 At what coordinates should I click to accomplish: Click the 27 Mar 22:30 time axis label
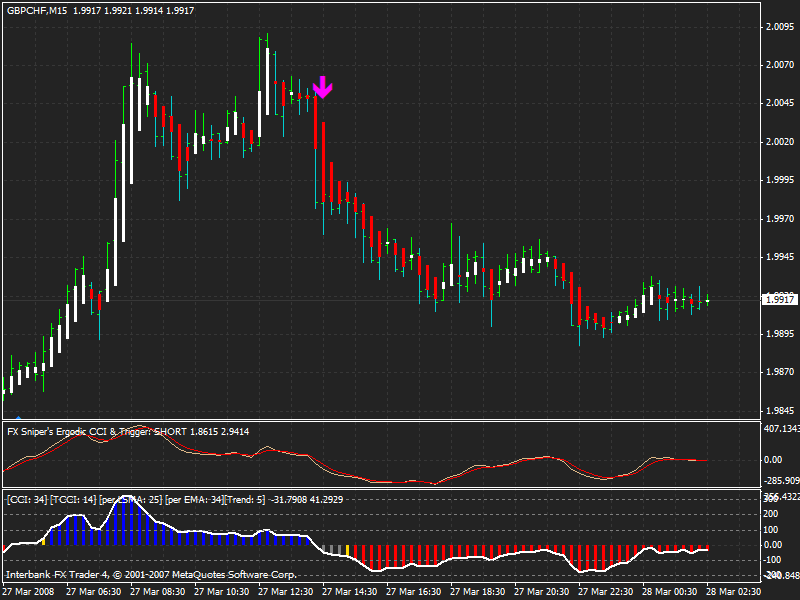point(606,592)
